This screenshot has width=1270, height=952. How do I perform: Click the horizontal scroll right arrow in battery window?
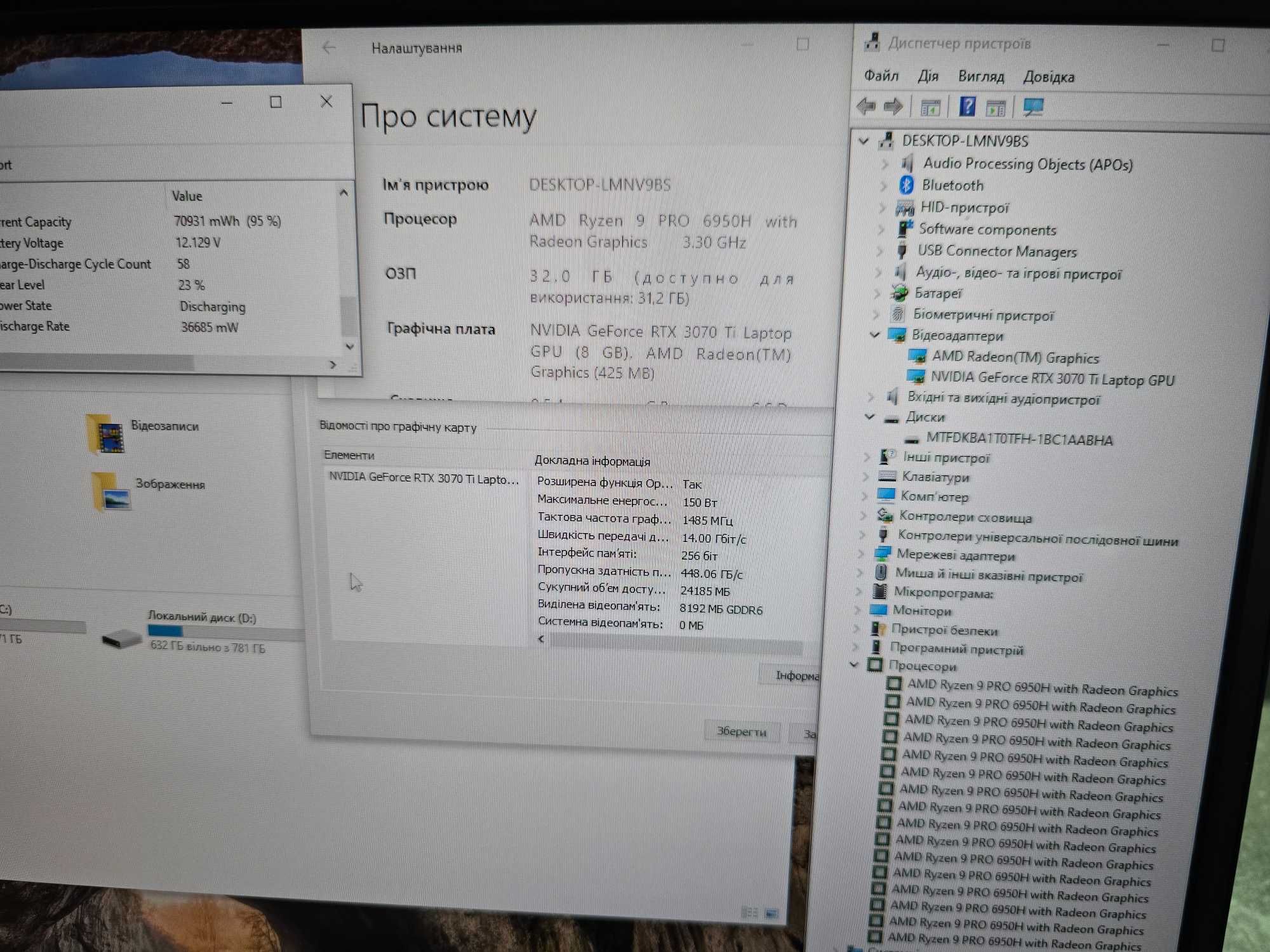[x=333, y=365]
